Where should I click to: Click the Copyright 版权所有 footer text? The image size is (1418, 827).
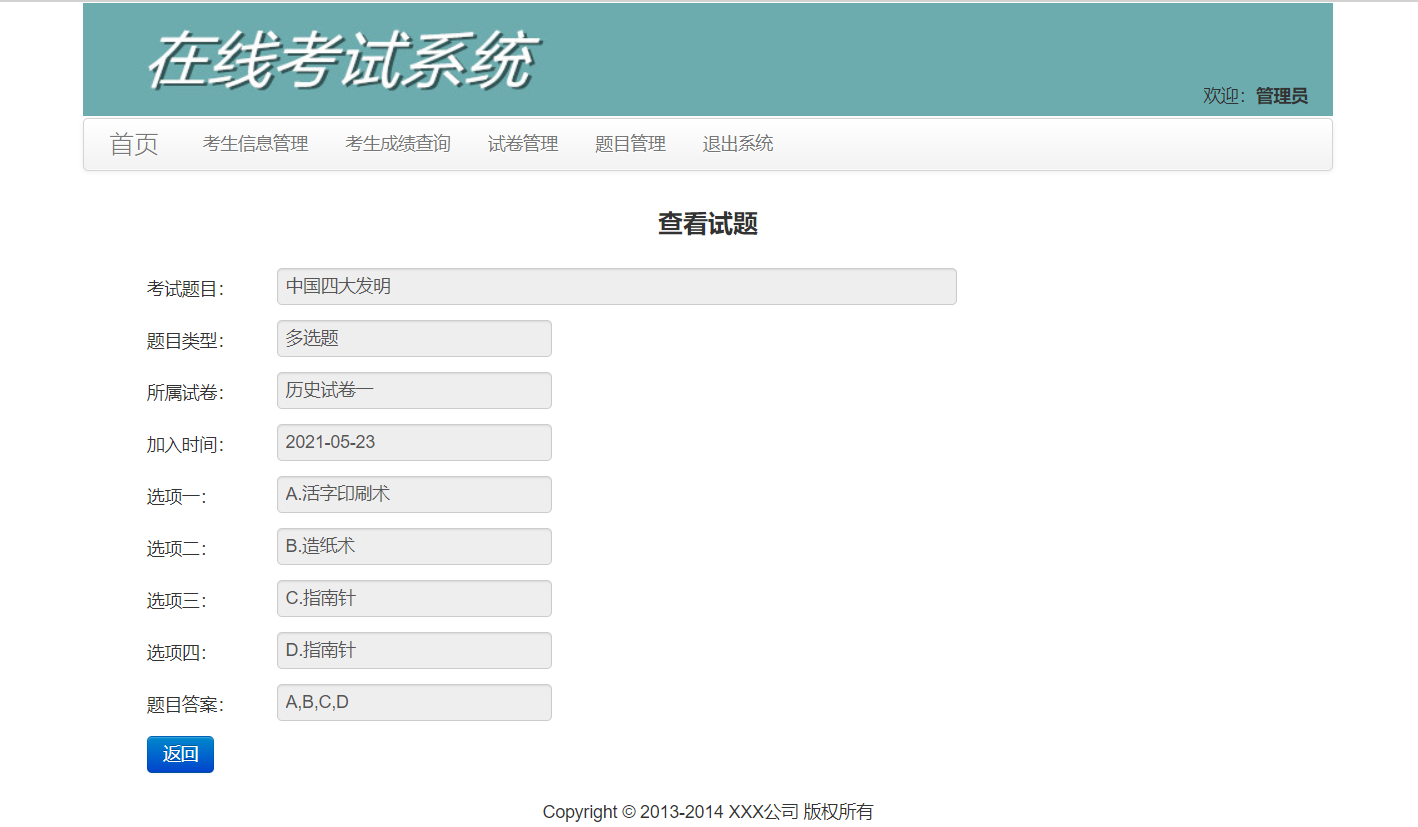click(708, 812)
